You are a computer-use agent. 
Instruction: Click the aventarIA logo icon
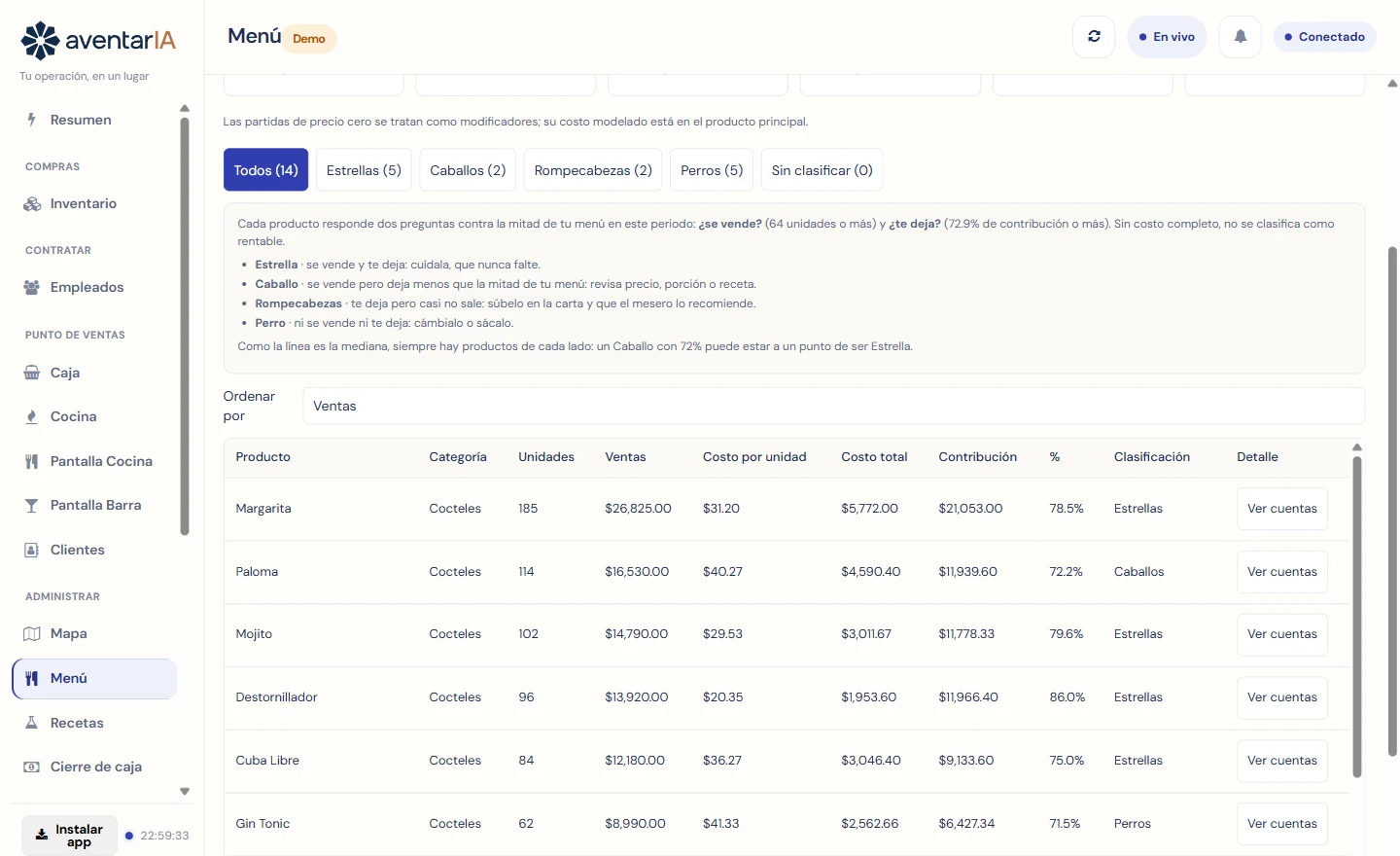40,40
